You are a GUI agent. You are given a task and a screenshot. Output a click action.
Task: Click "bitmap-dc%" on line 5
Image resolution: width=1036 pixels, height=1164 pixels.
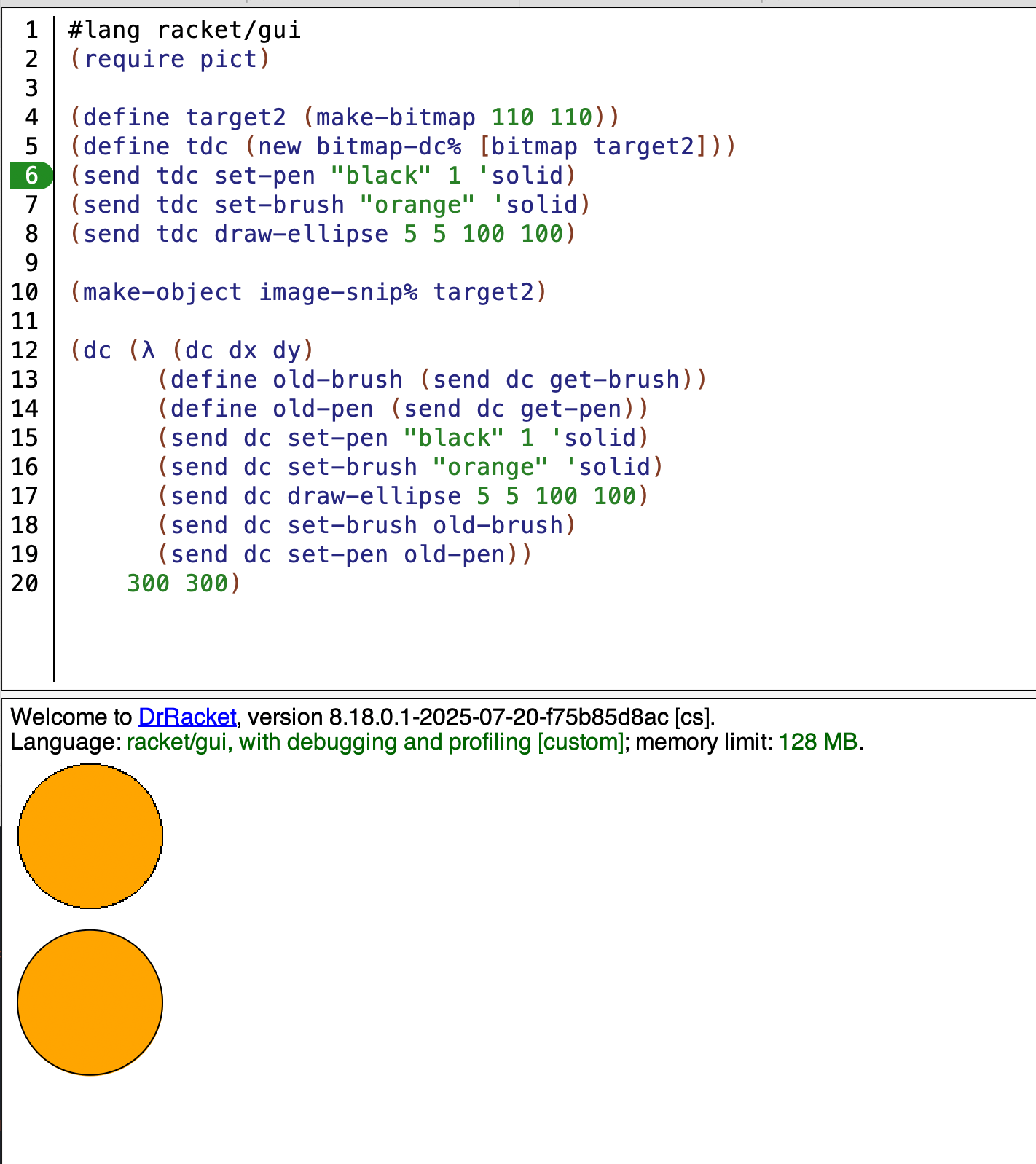[388, 146]
